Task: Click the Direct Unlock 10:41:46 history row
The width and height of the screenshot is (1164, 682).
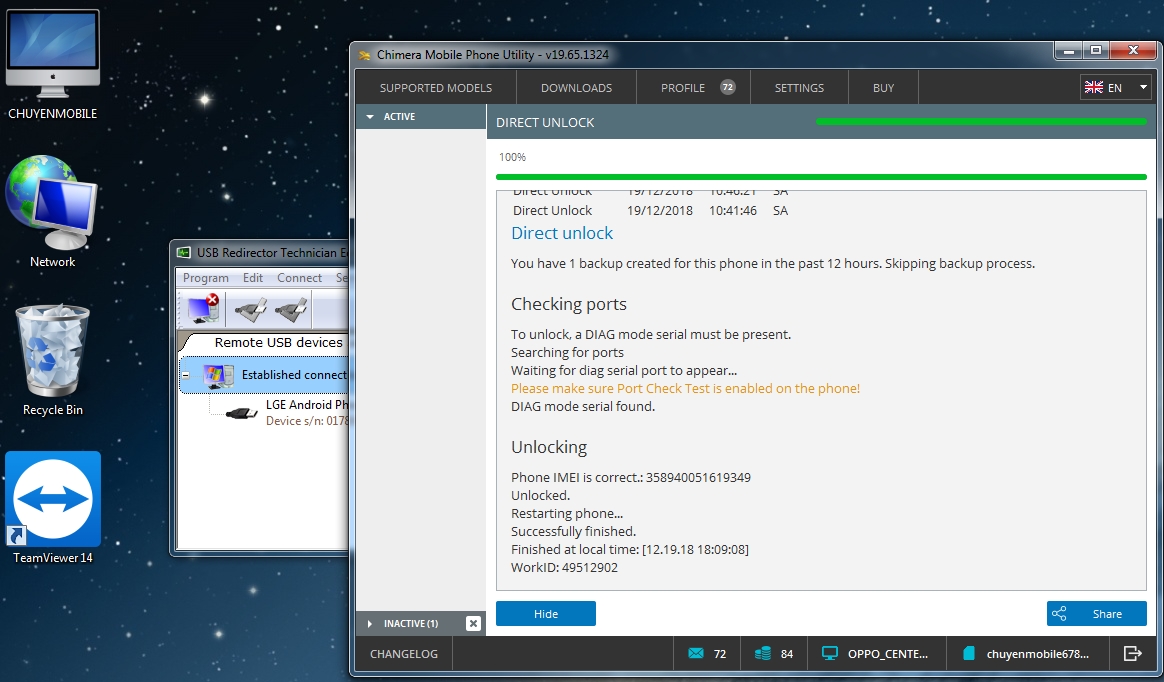Action: [650, 211]
